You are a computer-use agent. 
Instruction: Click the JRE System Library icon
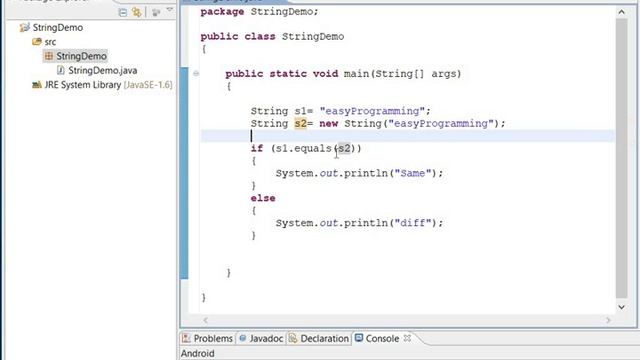[x=37, y=84]
